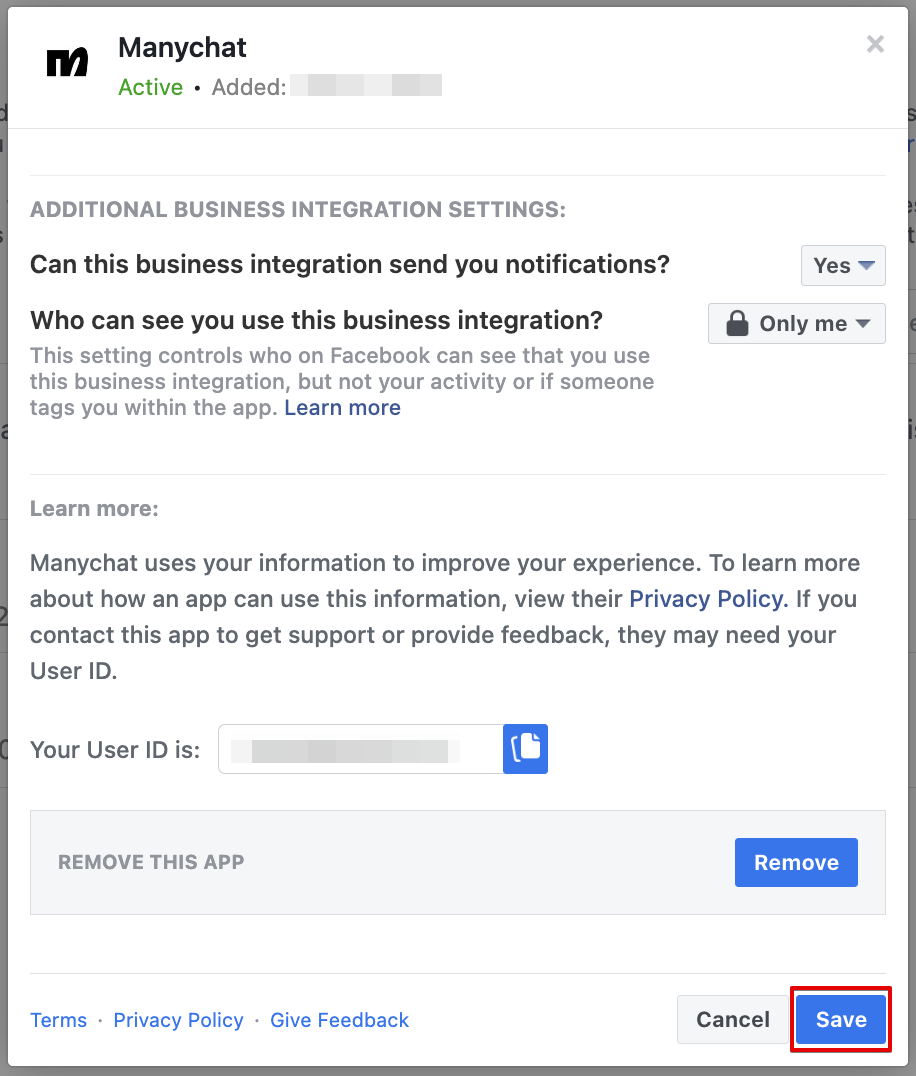
Task: Click the notifications question text
Action: coord(350,264)
